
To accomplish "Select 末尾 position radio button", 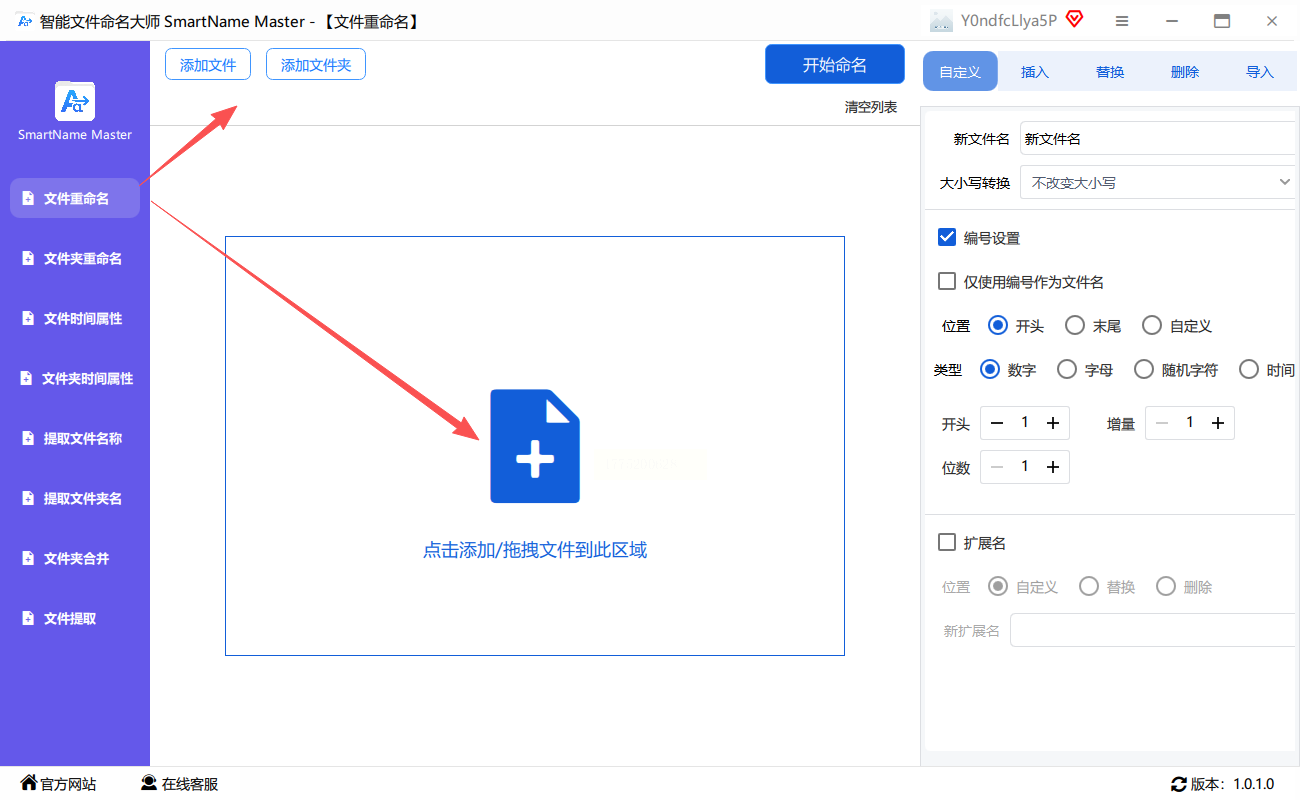I will coord(1075,325).
